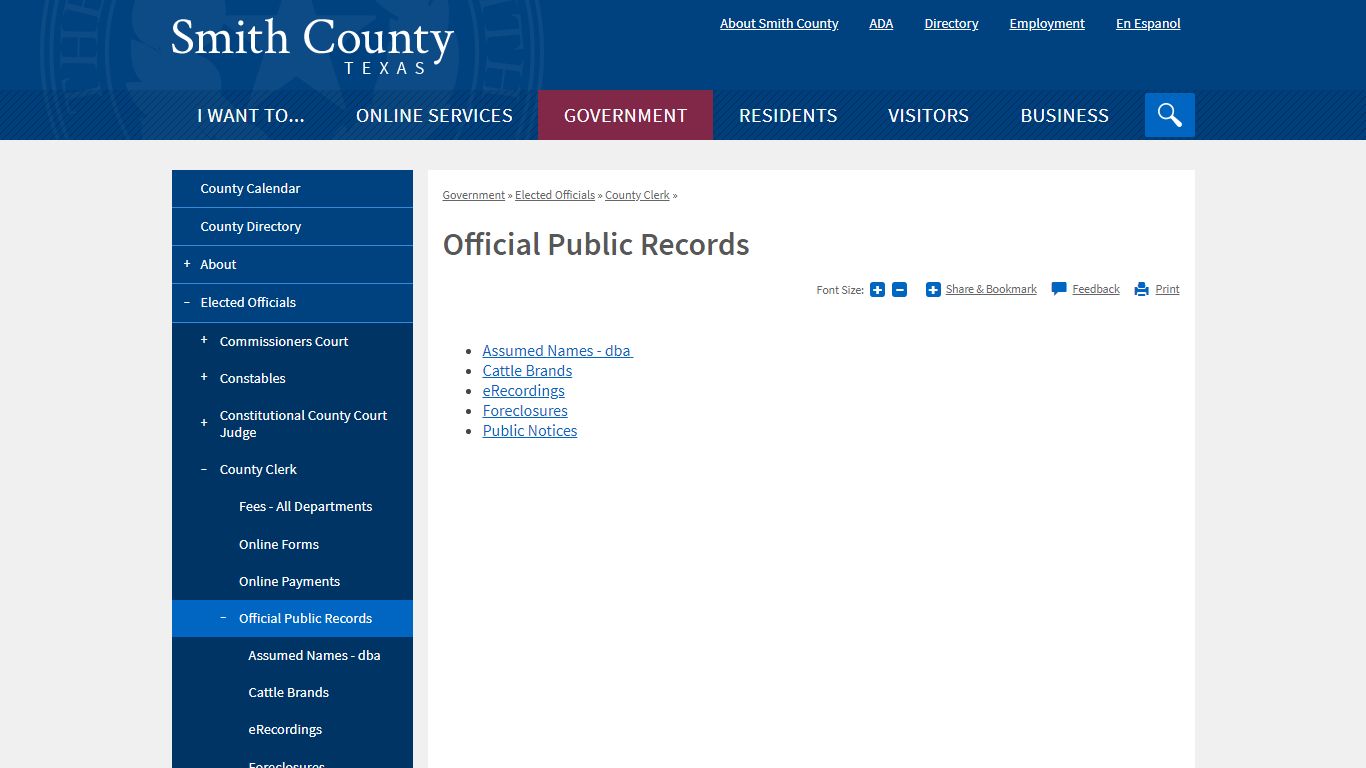Collapse the County Clerk submenu
The image size is (1366, 768).
tap(204, 469)
